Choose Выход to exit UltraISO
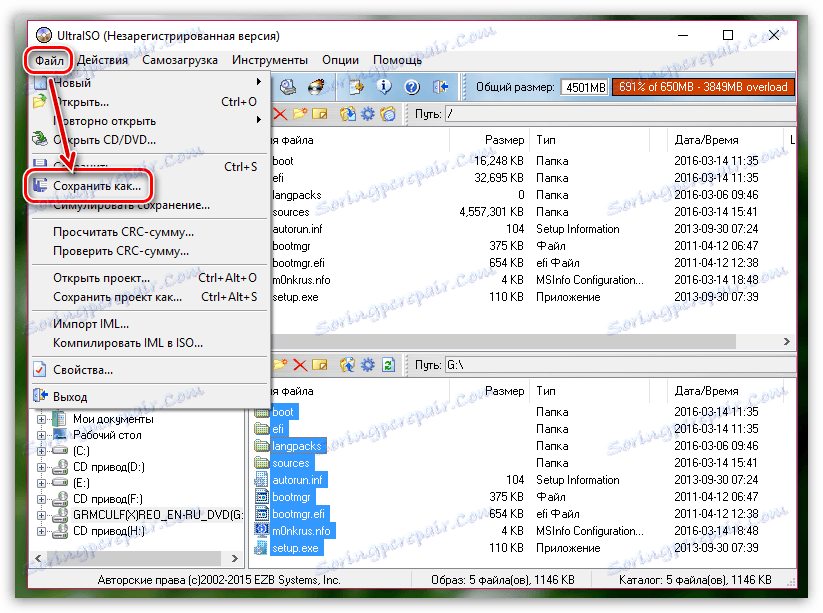 [x=149, y=397]
